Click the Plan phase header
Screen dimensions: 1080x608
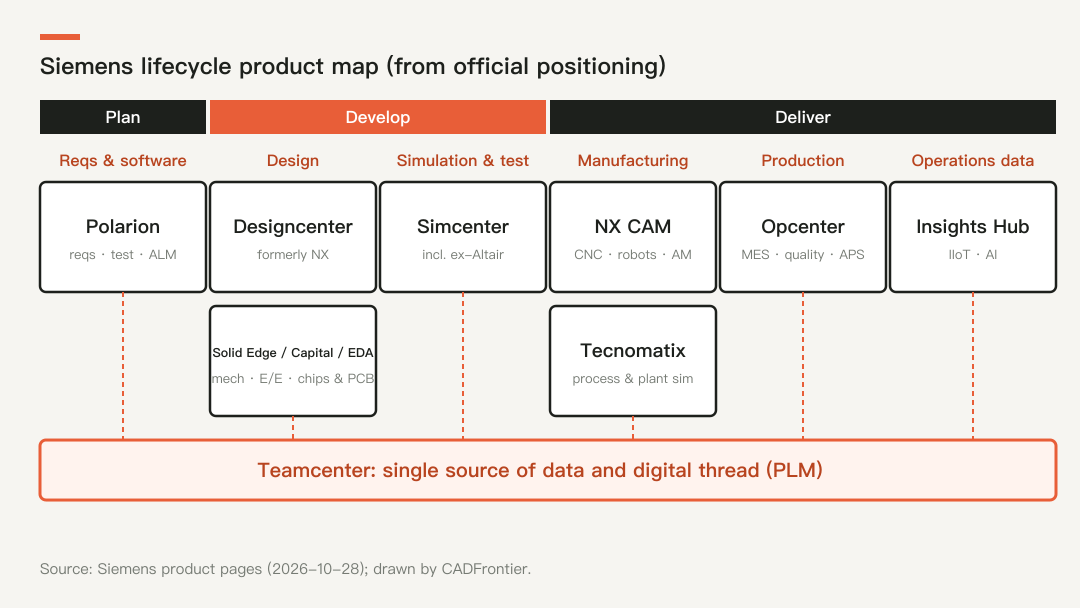(123, 117)
